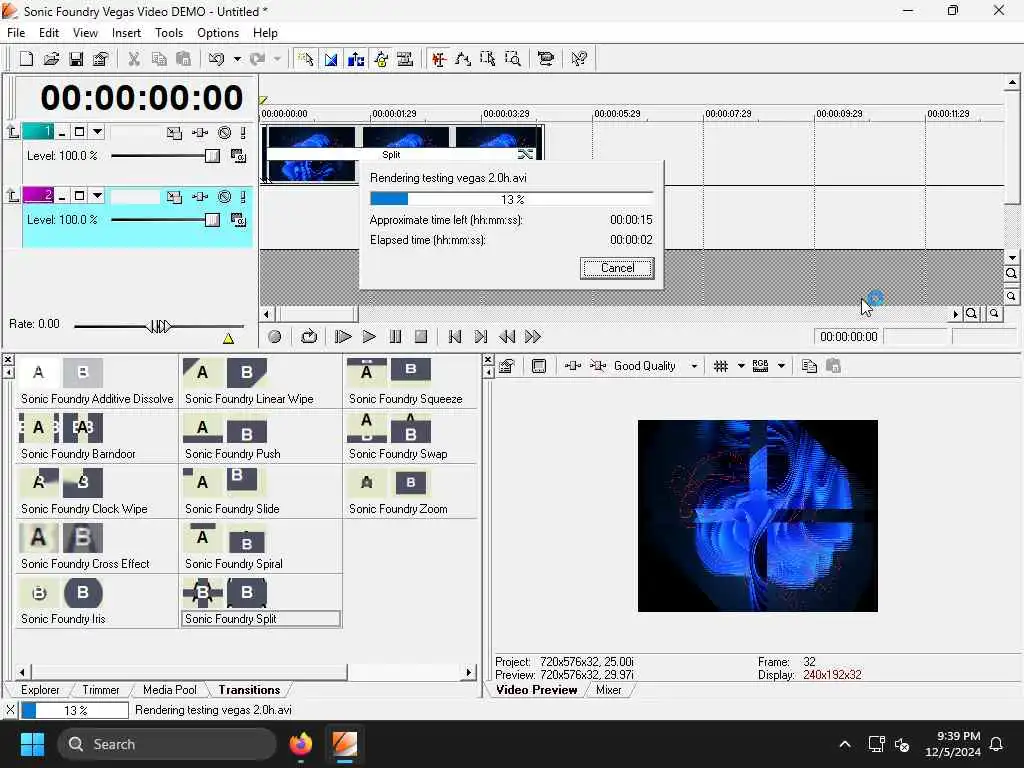
Task: Open project properties from the main toolbar
Action: [x=100, y=59]
